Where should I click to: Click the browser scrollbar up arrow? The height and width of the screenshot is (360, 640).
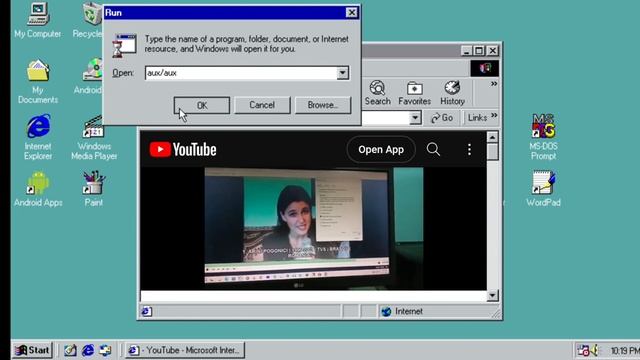point(492,137)
